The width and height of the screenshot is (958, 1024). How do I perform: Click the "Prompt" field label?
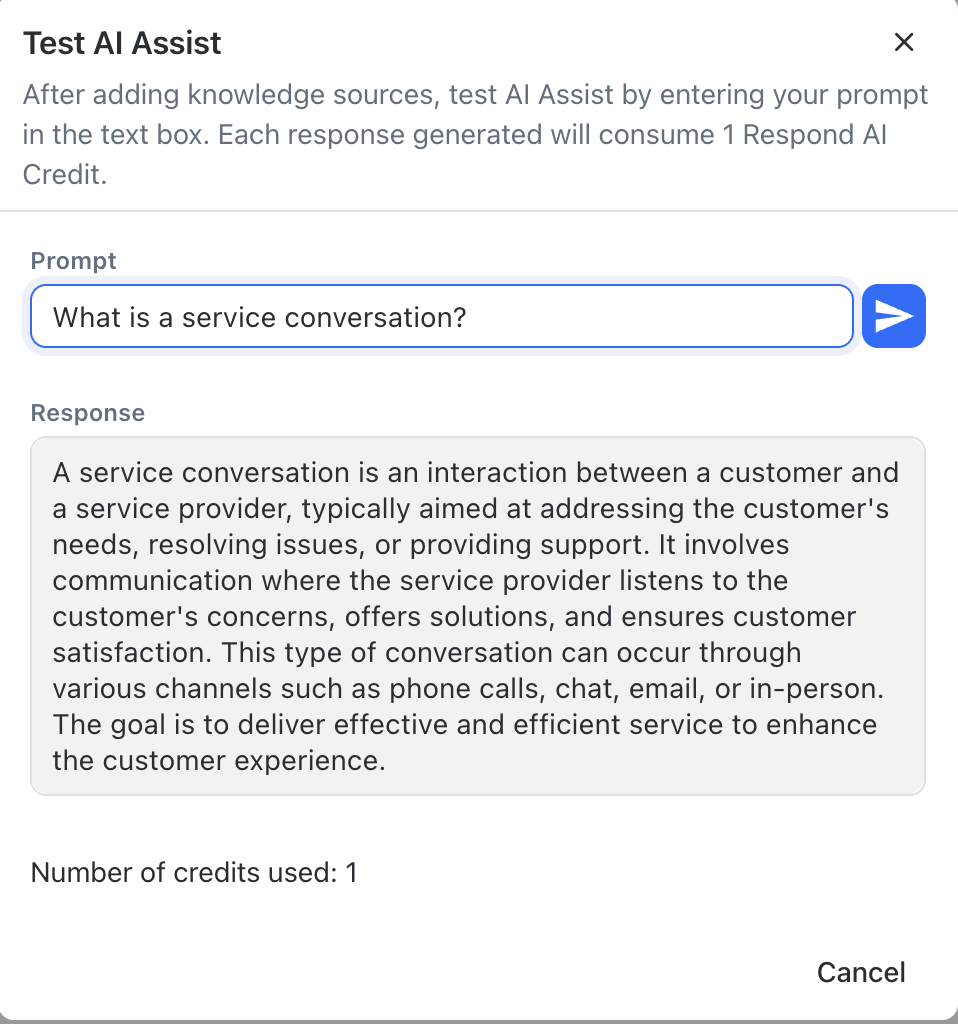click(x=74, y=261)
